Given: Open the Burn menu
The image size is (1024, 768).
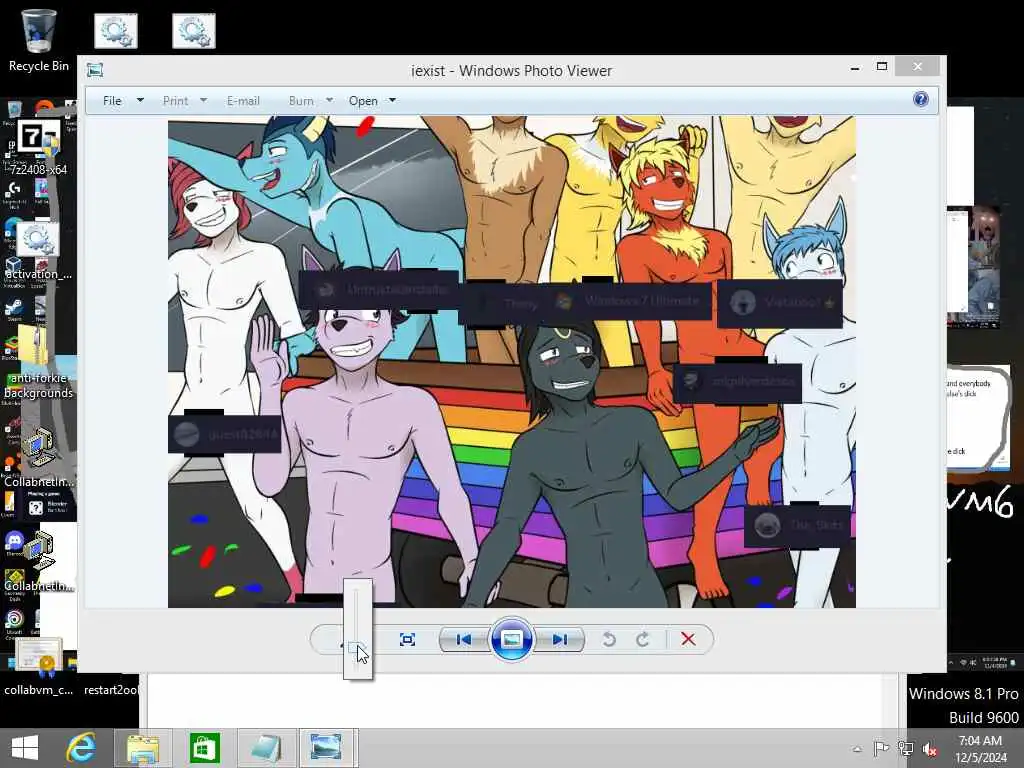Looking at the screenshot, I should (301, 101).
